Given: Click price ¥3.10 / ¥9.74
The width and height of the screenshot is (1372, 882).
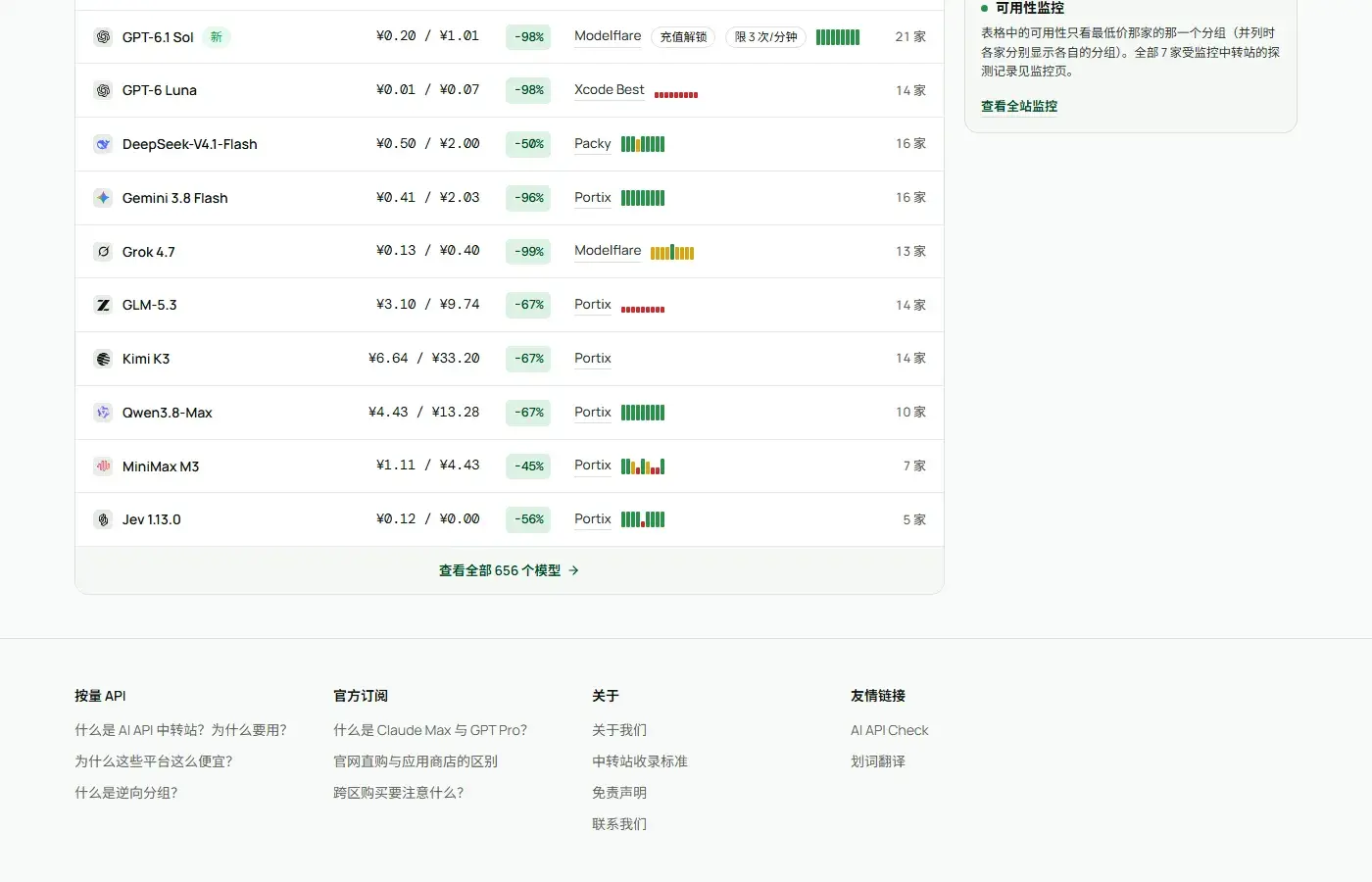Looking at the screenshot, I should [428, 305].
